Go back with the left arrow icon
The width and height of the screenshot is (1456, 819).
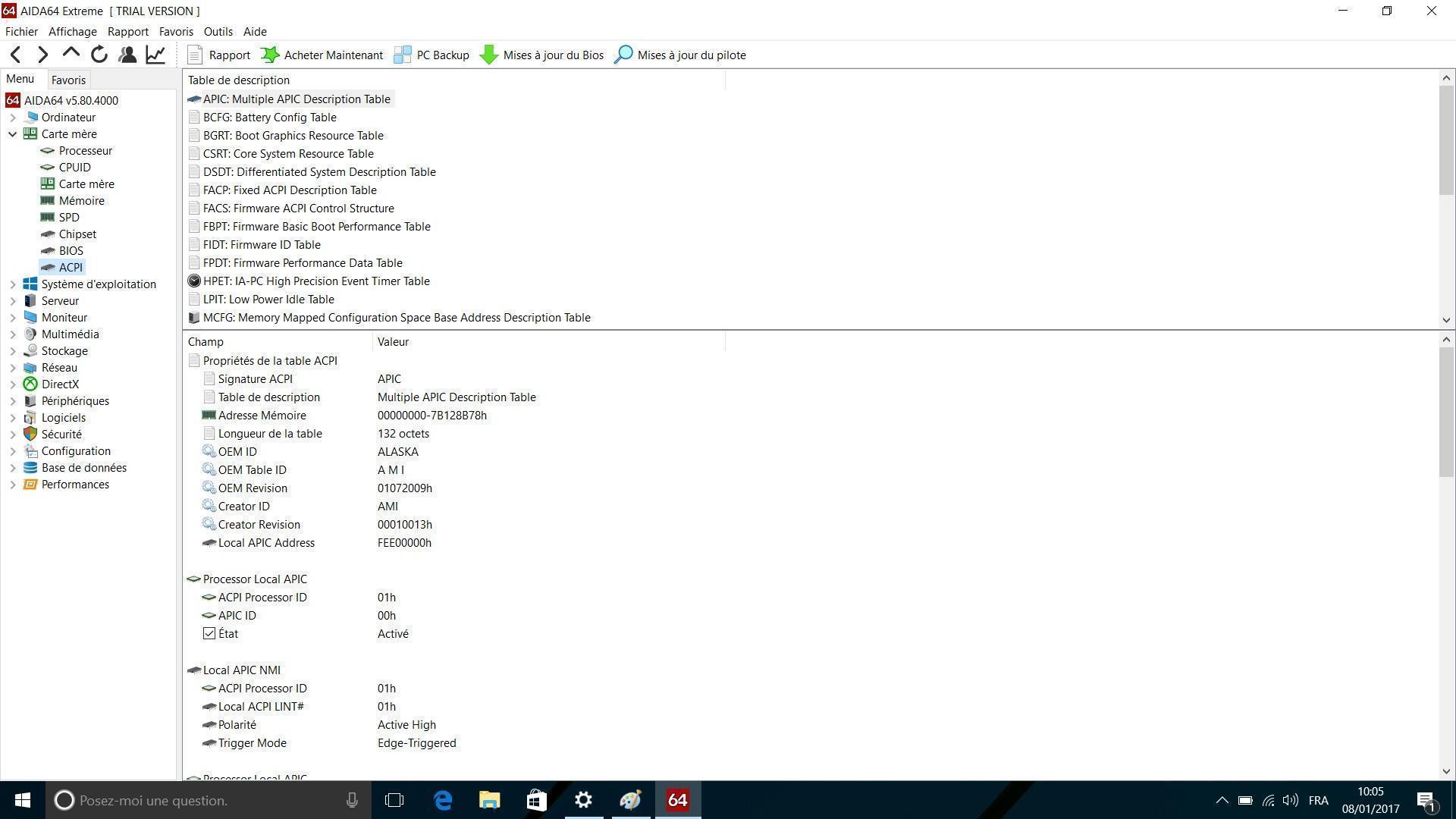coord(16,55)
